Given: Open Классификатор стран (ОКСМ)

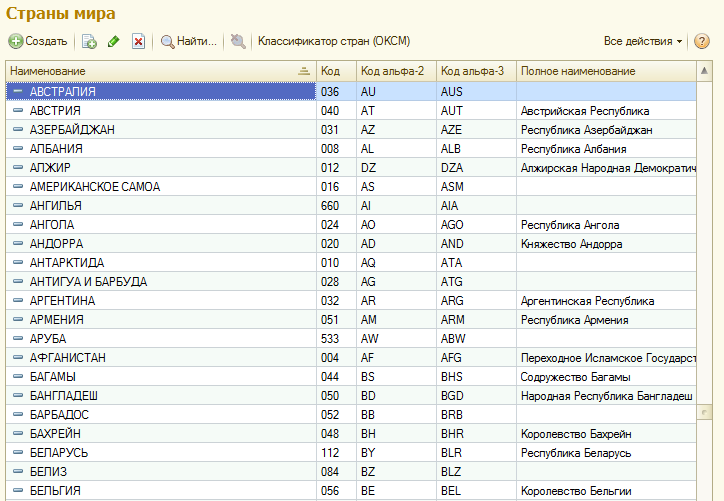Looking at the screenshot, I should tap(334, 41).
